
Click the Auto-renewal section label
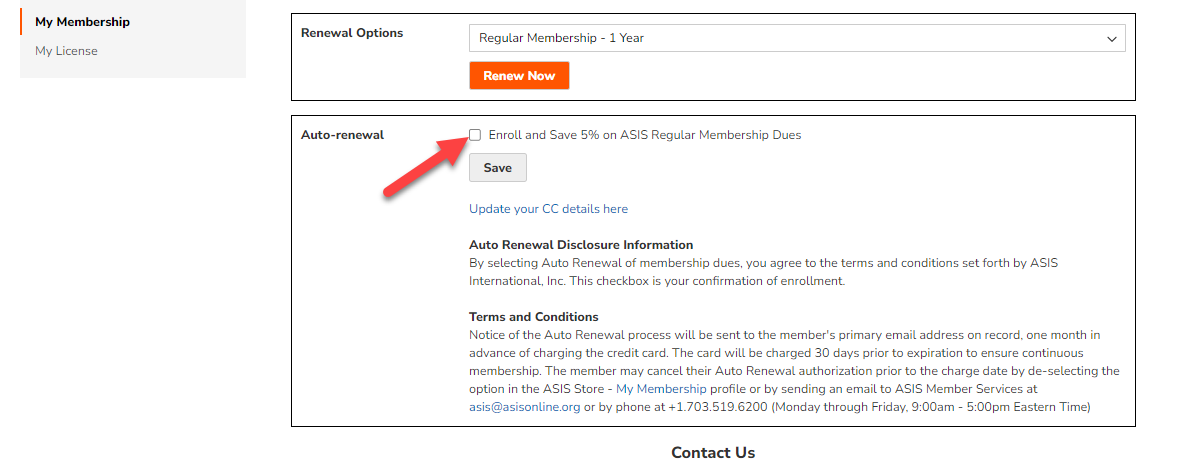(x=342, y=136)
